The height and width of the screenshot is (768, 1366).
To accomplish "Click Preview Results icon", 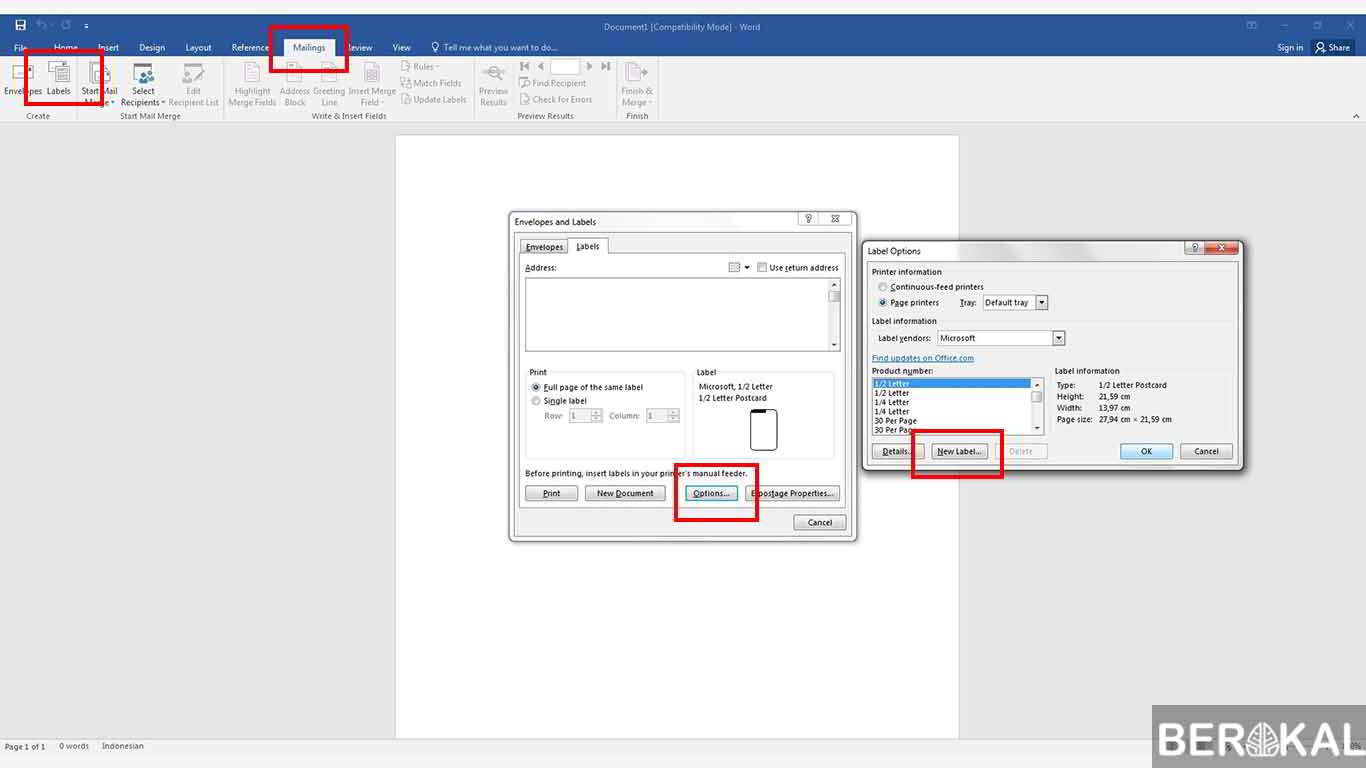I will coord(493,84).
